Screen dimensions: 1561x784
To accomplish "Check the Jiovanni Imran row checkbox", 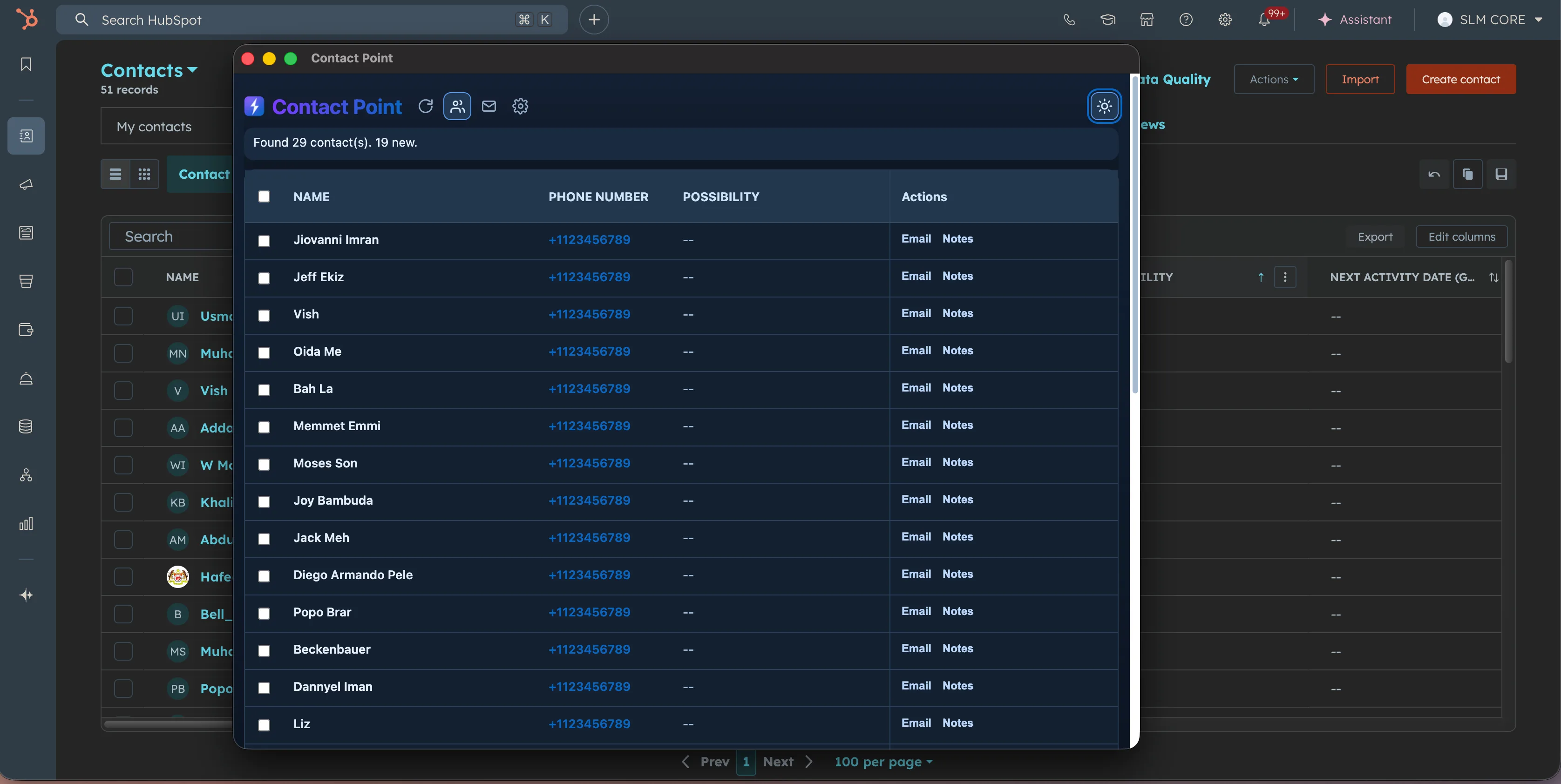I will tap(264, 241).
